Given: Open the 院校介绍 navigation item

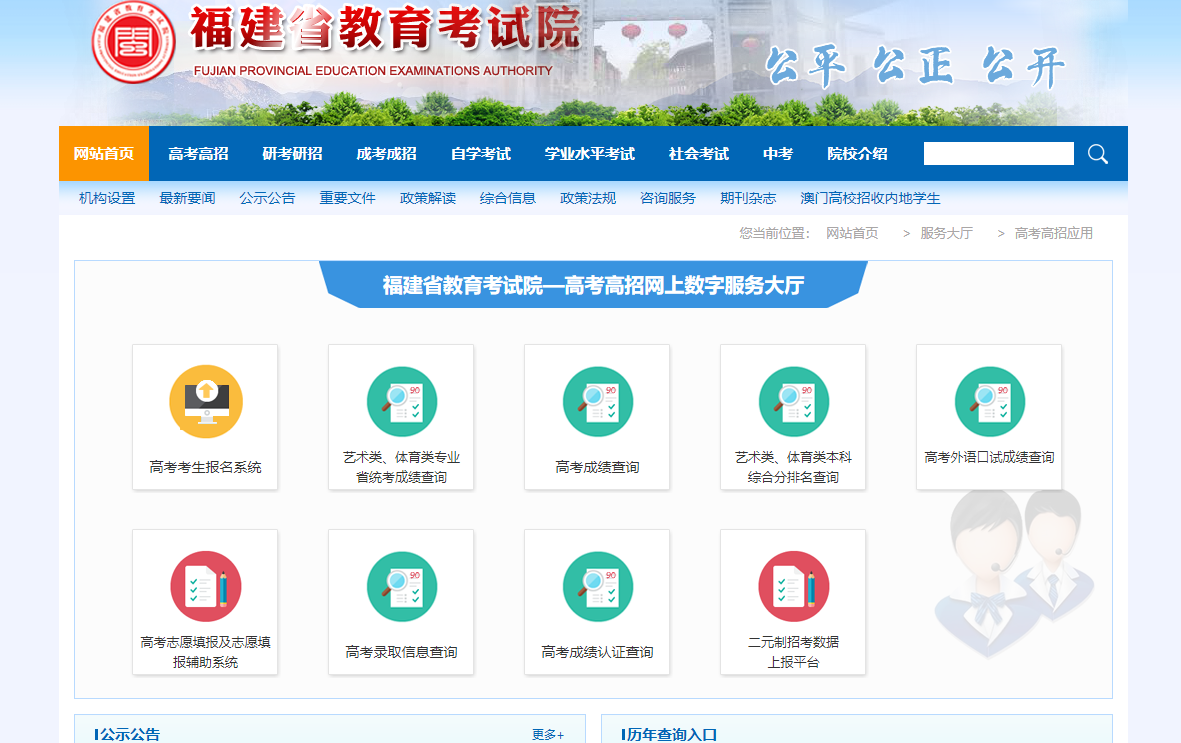Looking at the screenshot, I should [x=857, y=154].
